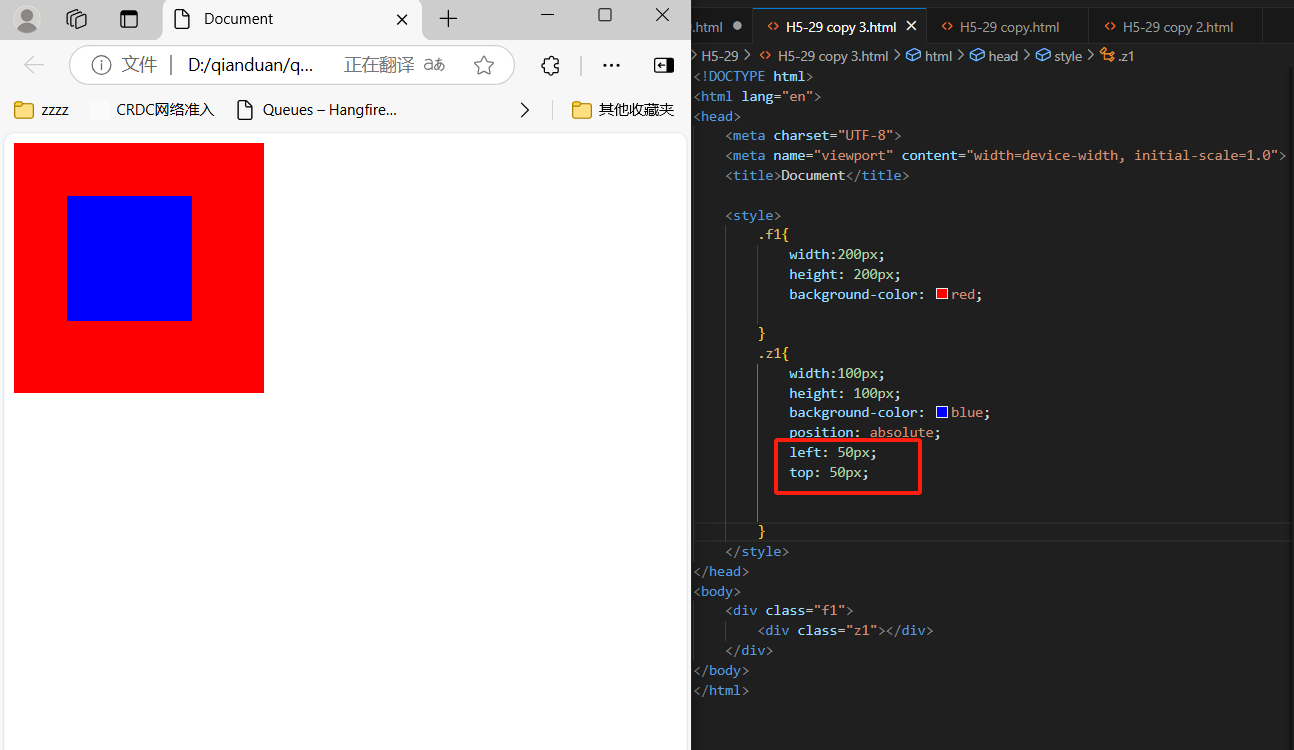Viewport: 1294px width, 750px height.
Task: Expand the bookmarks bar overflow chevron
Action: tap(525, 110)
